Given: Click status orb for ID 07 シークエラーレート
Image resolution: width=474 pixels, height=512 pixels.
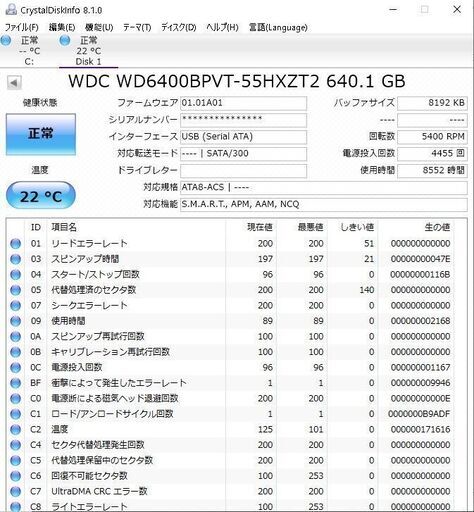Looking at the screenshot, I should (15, 306).
